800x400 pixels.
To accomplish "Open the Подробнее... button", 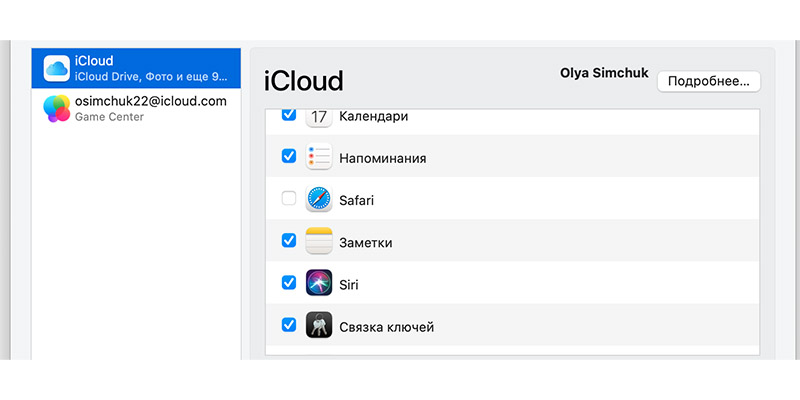I will [709, 82].
